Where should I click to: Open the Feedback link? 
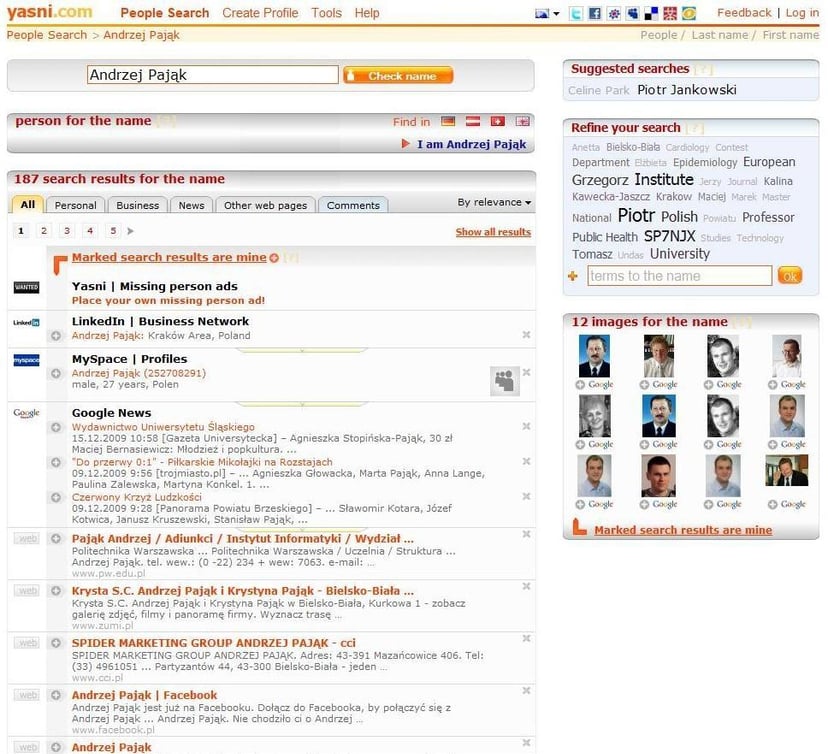pyautogui.click(x=744, y=13)
